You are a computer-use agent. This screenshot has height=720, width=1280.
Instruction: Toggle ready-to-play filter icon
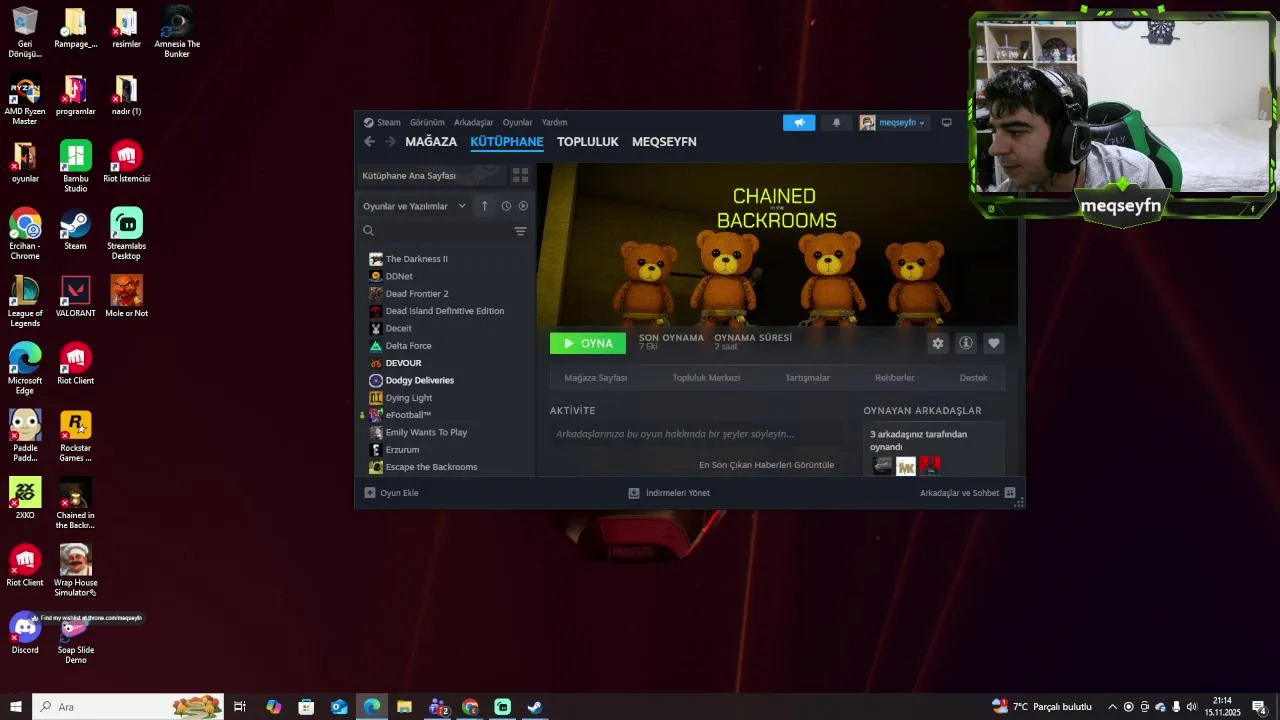(523, 206)
